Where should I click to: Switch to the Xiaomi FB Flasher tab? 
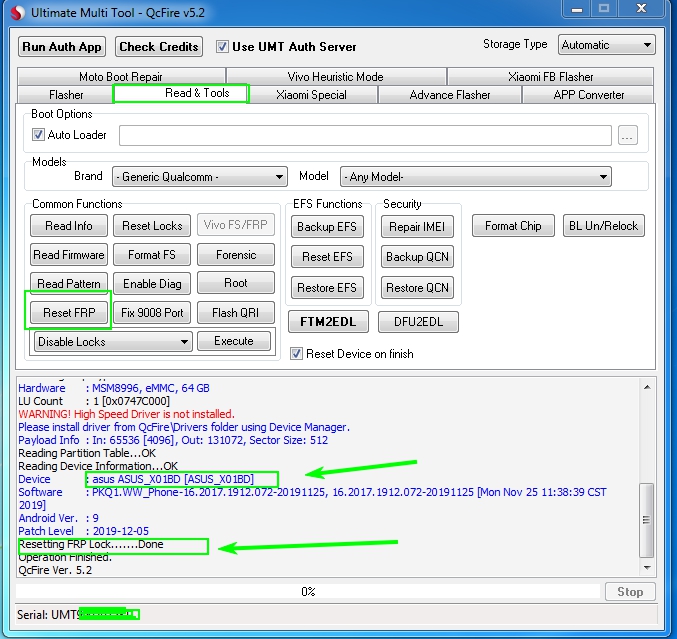pos(550,76)
